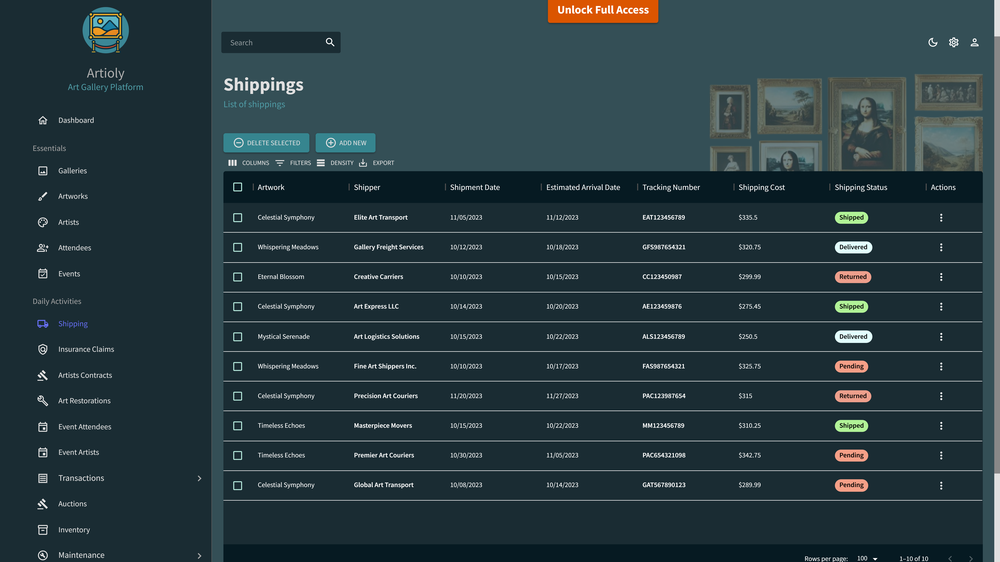Screen dimensions: 1000x562
Task: Select the Elite Art Transport row checkbox
Action: (x=237, y=218)
